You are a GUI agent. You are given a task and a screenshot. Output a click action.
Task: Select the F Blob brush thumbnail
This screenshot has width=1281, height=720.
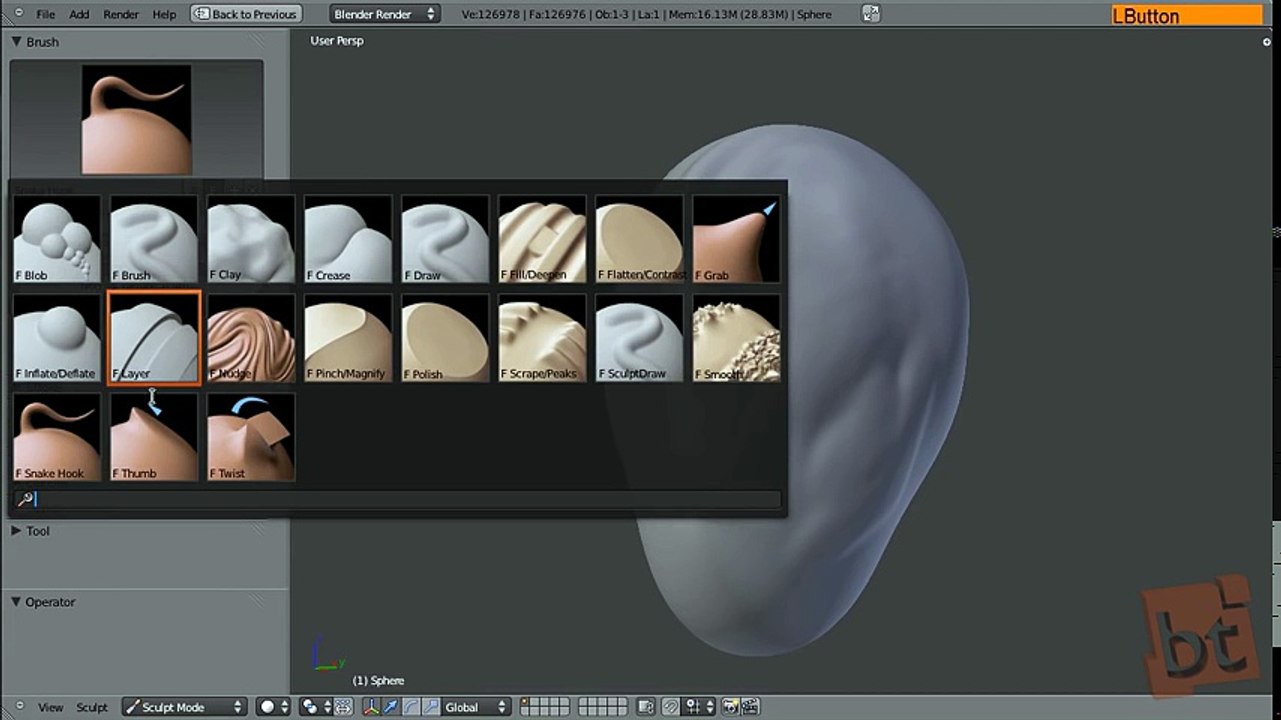coord(57,239)
